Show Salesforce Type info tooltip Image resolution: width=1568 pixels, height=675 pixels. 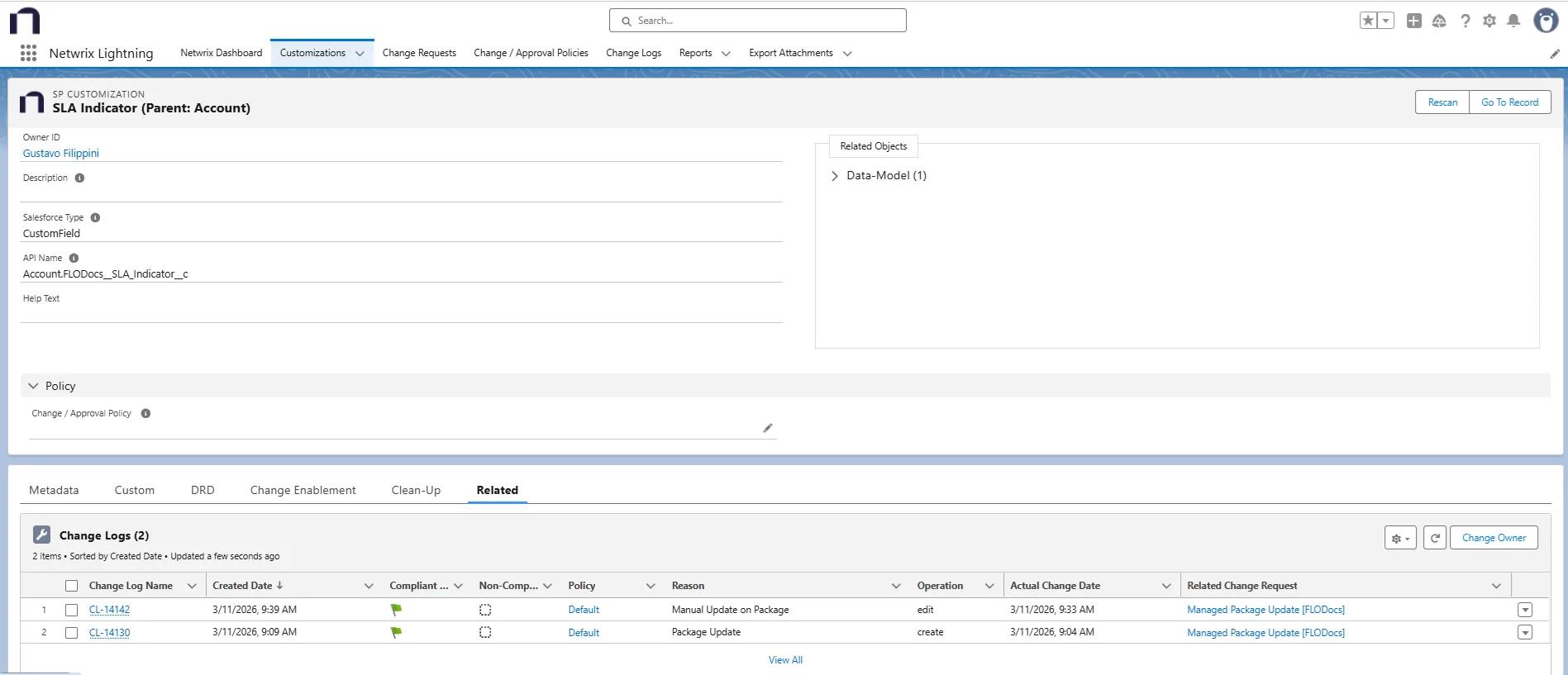click(x=95, y=217)
